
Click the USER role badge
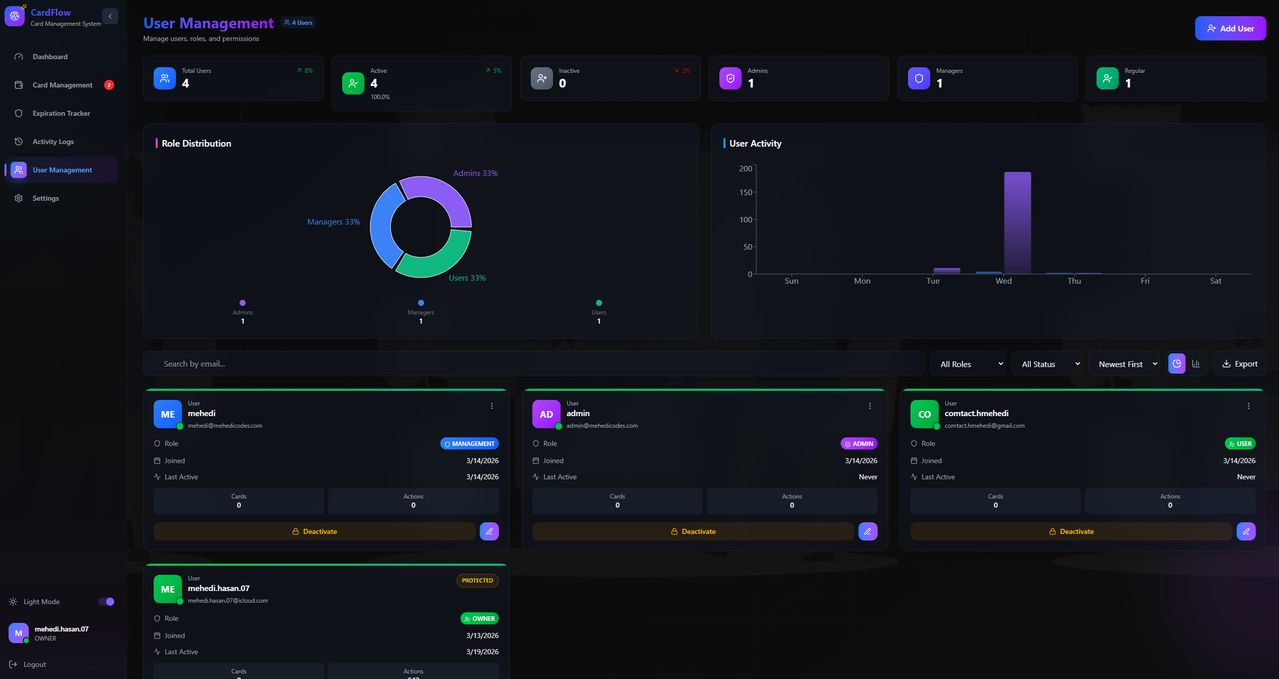tap(1241, 444)
